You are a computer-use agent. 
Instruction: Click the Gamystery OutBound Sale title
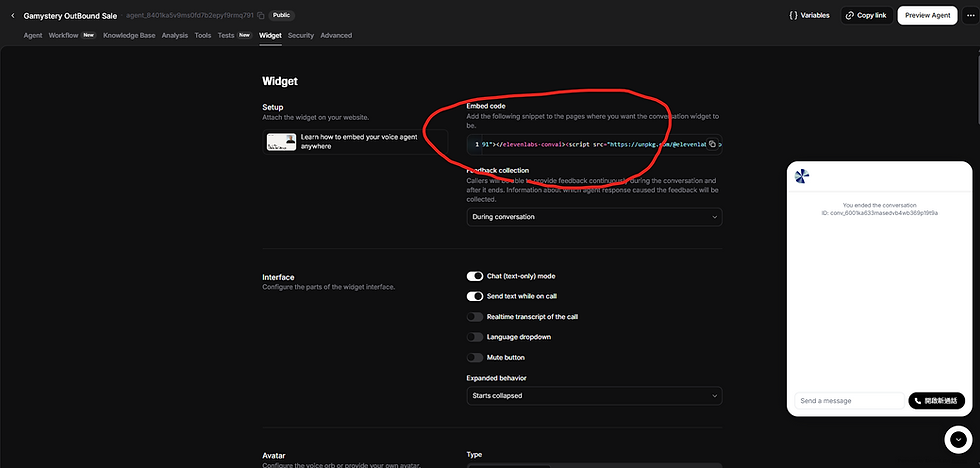(70, 16)
